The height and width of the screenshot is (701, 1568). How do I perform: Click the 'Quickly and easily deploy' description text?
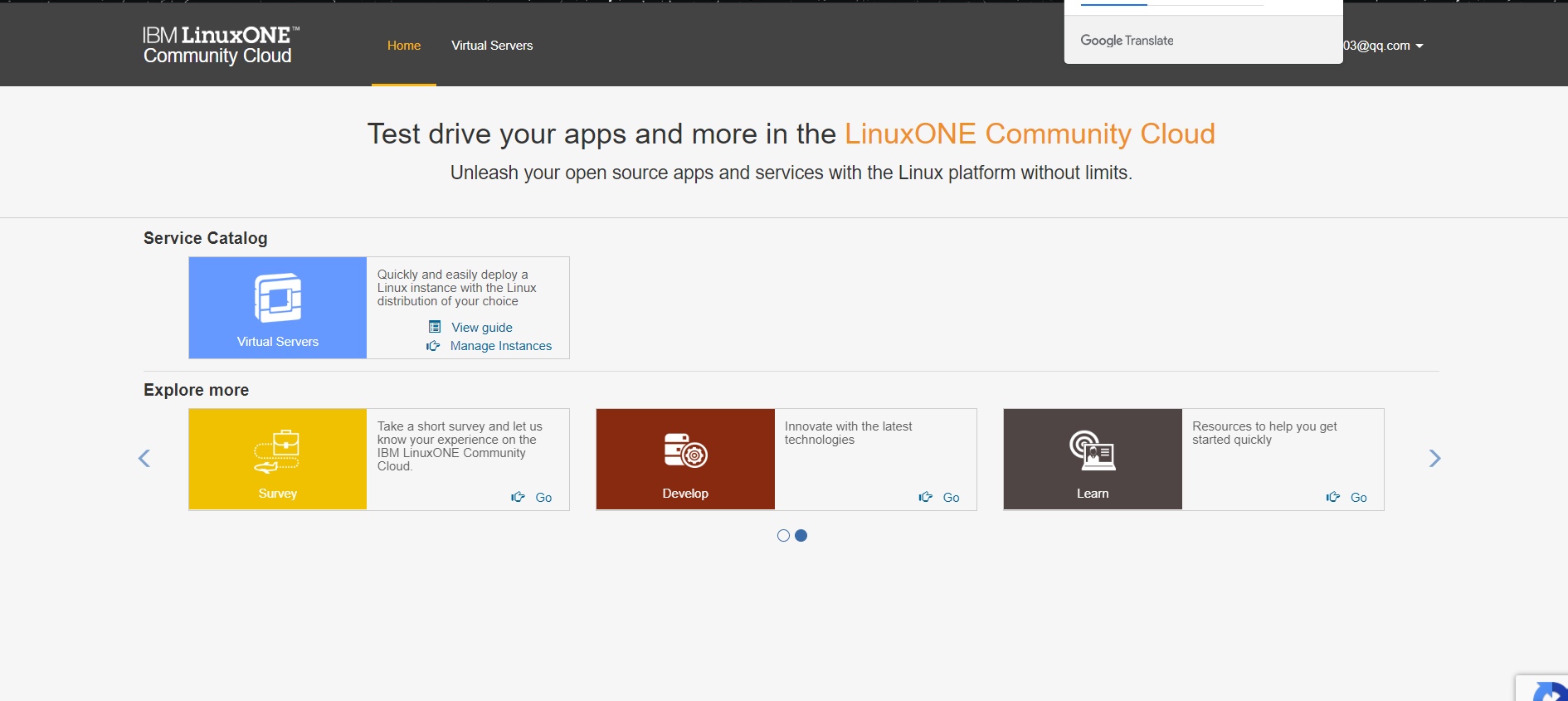[457, 288]
